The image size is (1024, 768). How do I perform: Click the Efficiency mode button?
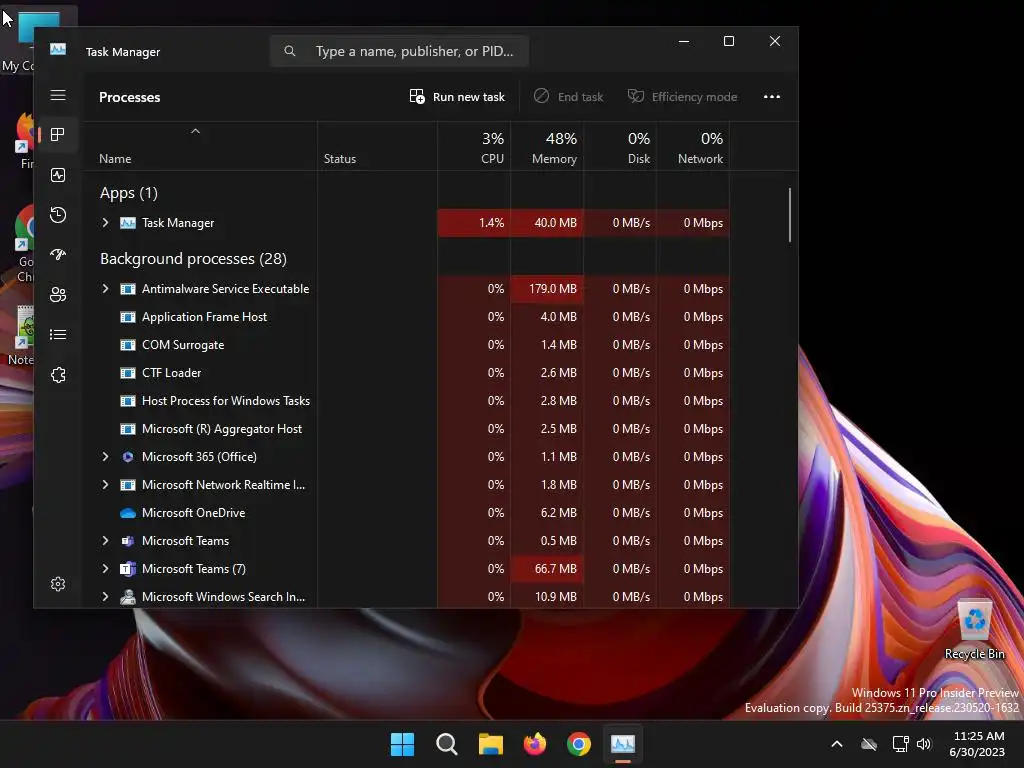click(682, 97)
